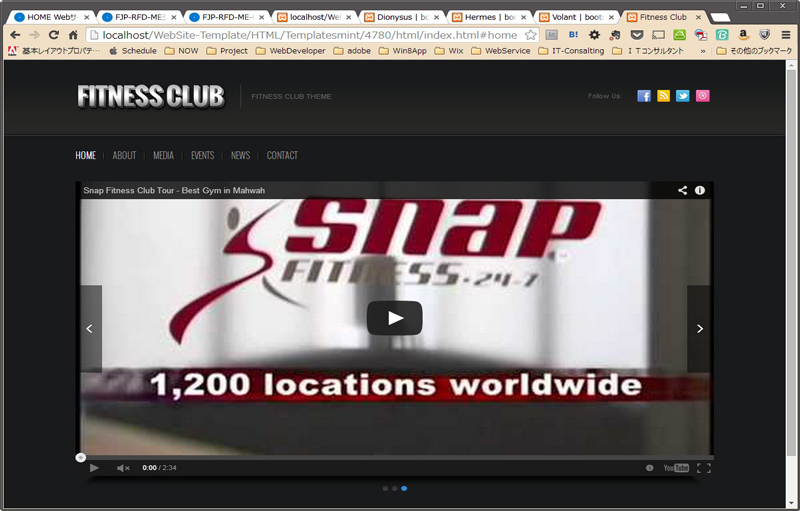
Task: Play the video with the center play button
Action: (394, 318)
